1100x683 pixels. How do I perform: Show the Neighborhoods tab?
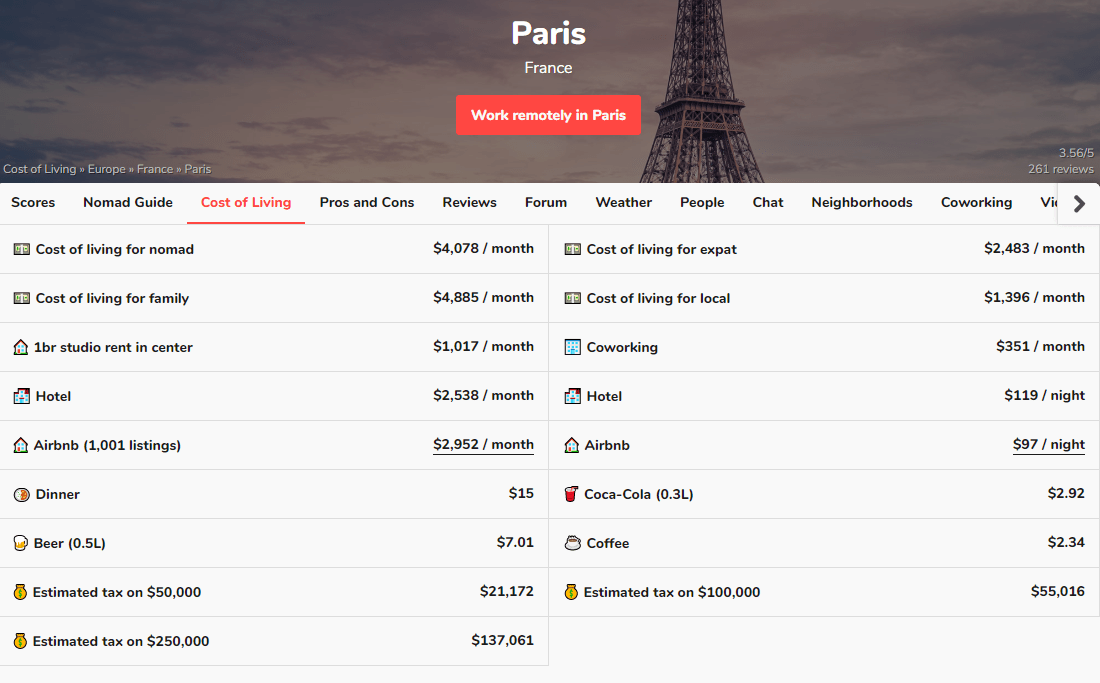861,203
